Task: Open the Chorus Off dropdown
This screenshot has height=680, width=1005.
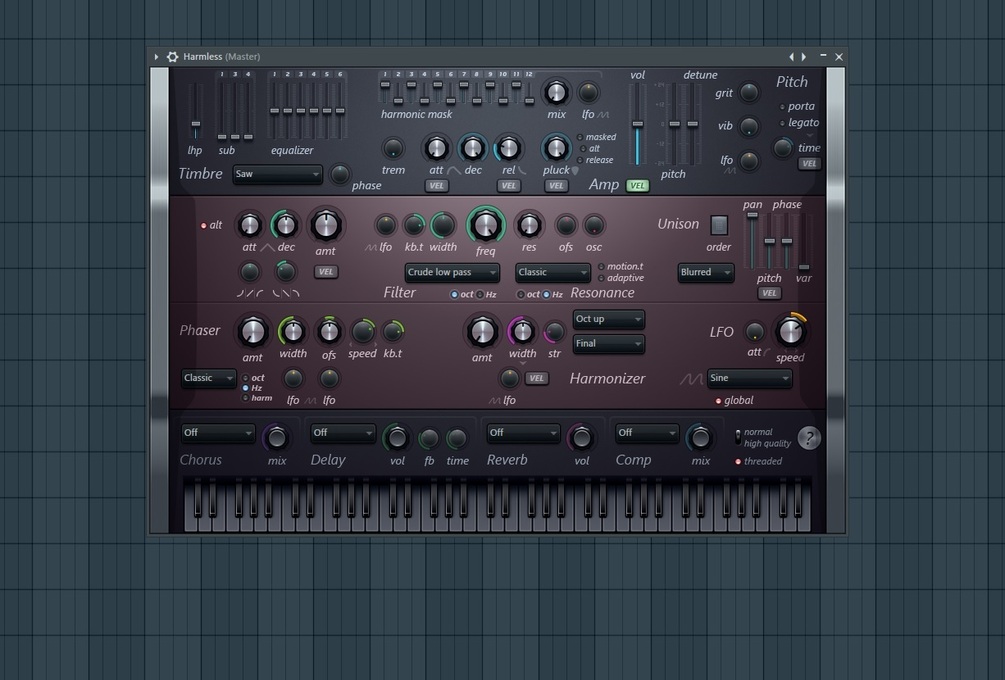Action: (218, 433)
